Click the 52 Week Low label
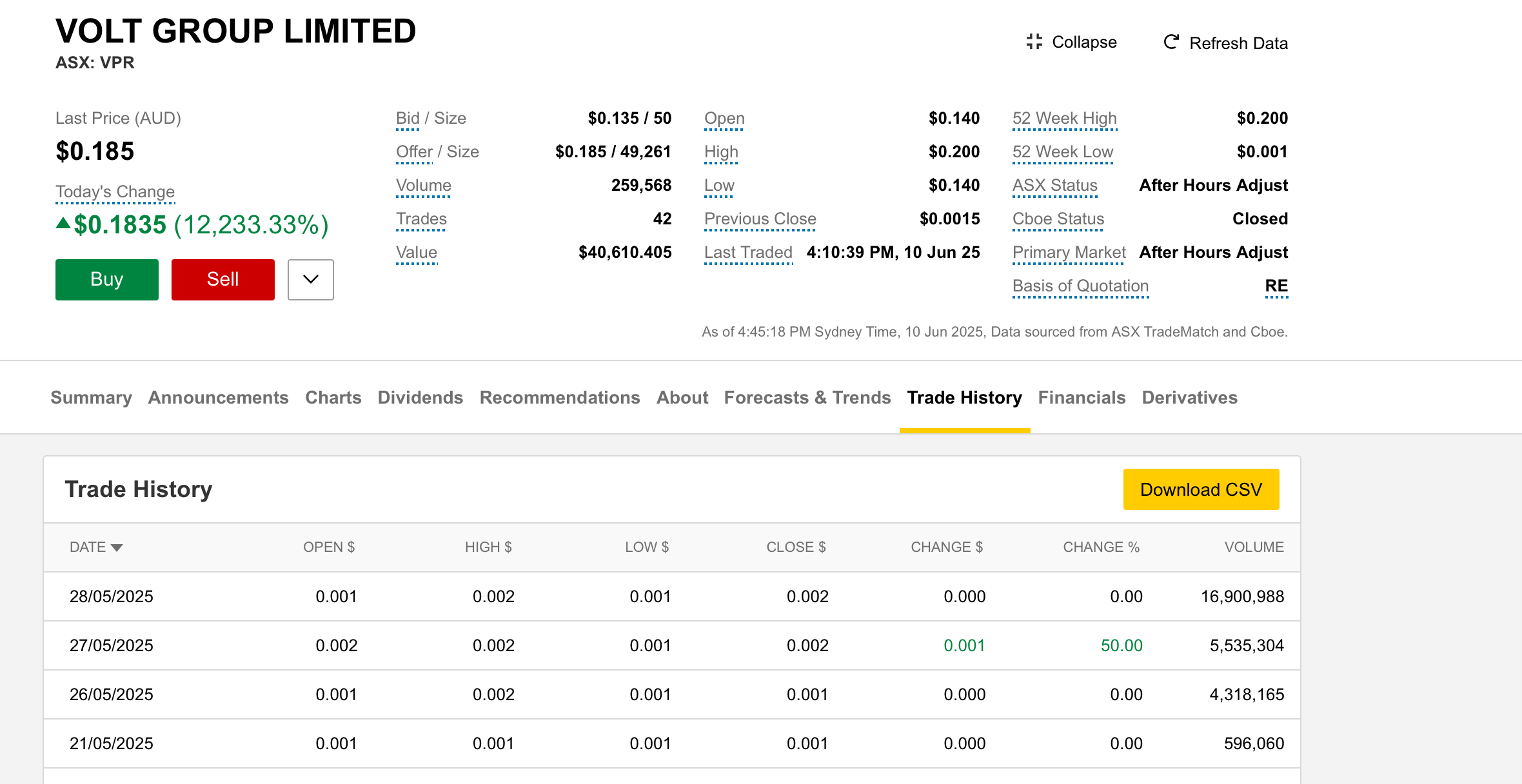Screen dimensions: 1522x784 pos(1063,152)
